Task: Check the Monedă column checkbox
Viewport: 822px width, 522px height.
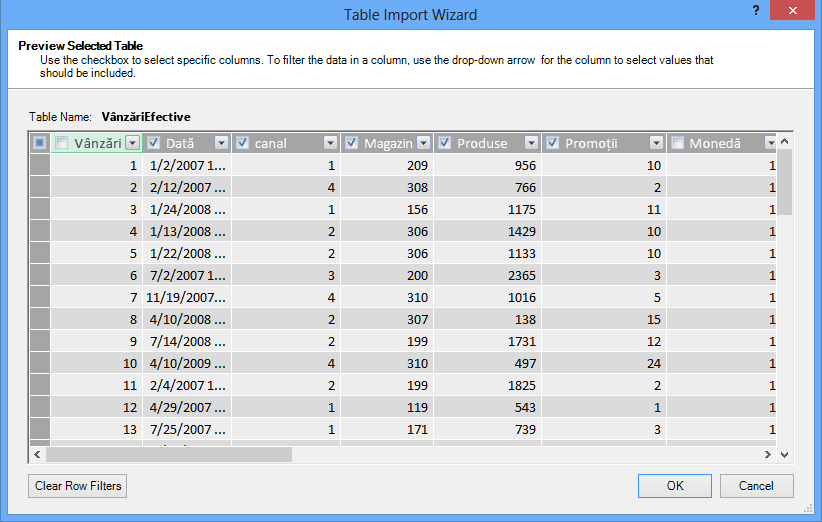Action: (x=677, y=143)
